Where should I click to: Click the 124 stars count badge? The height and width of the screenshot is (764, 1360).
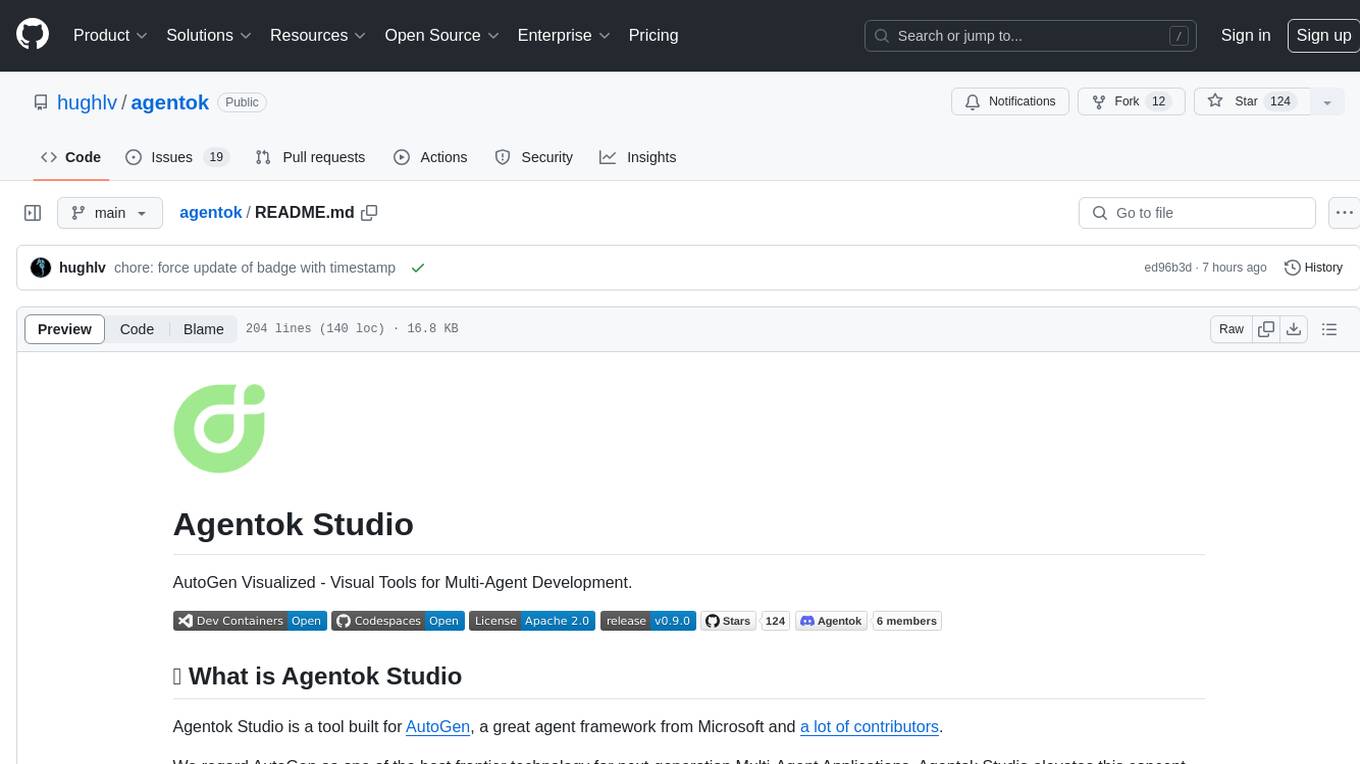tap(775, 621)
